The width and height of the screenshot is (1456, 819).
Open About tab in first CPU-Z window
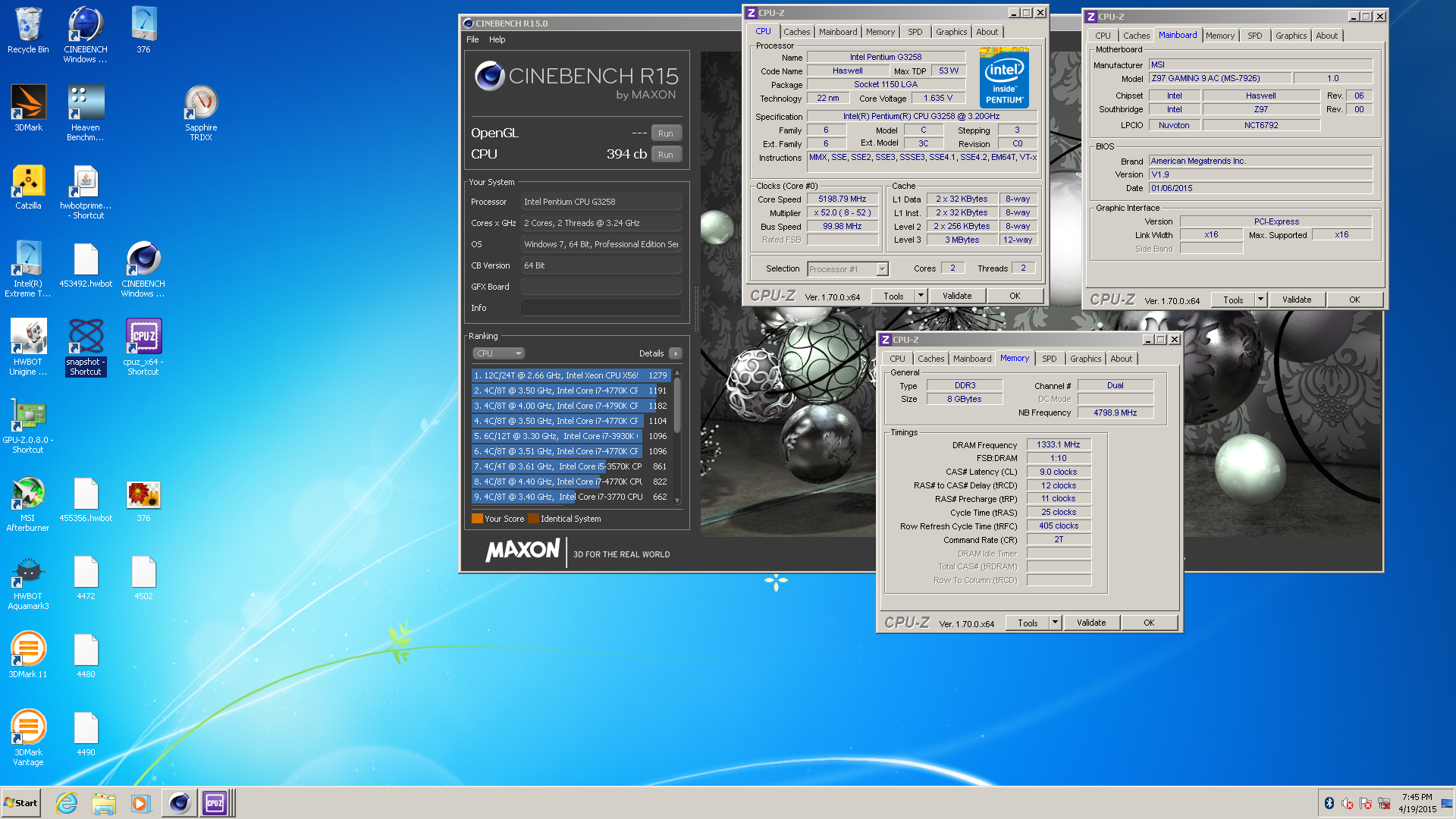[987, 32]
